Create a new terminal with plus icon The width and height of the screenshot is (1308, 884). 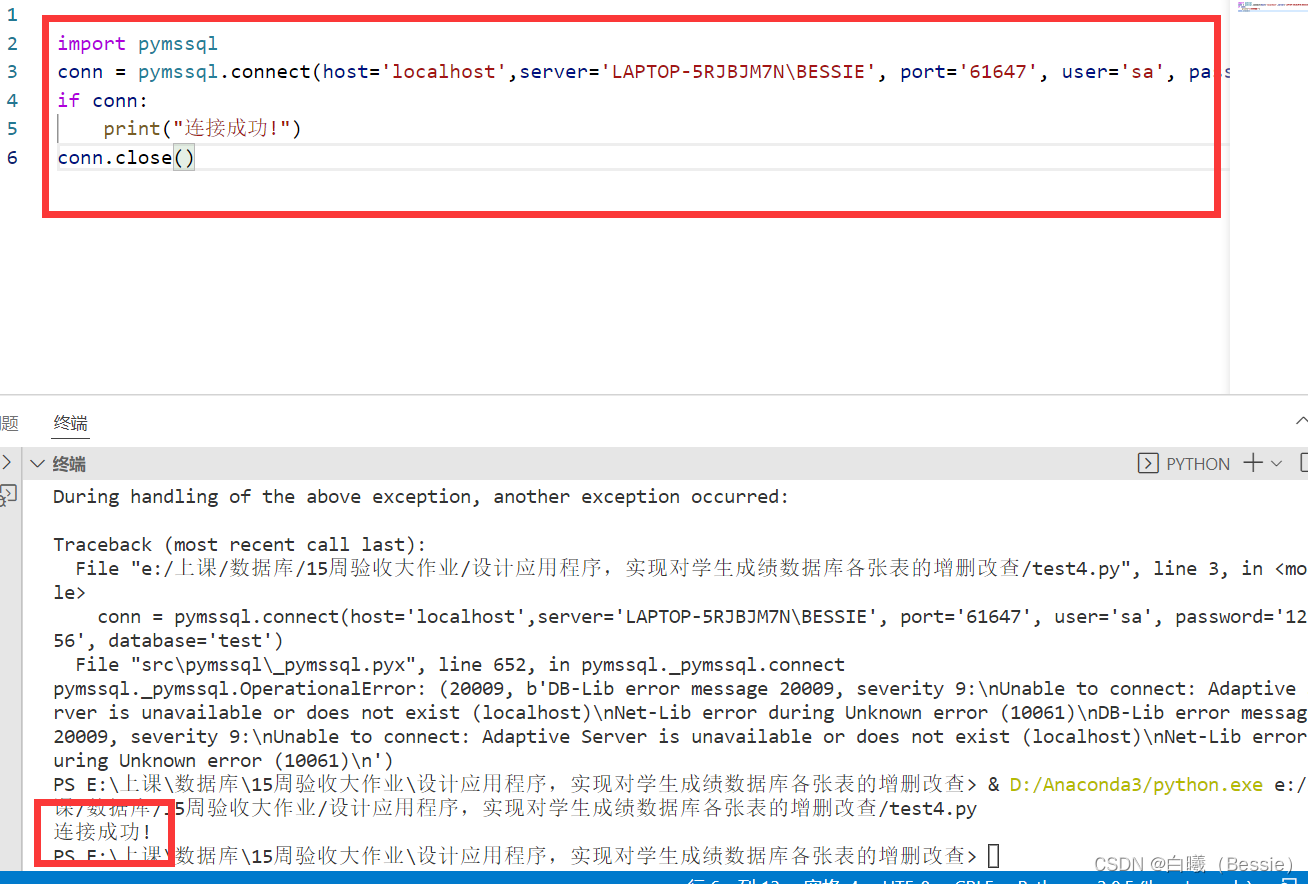(x=1252, y=463)
